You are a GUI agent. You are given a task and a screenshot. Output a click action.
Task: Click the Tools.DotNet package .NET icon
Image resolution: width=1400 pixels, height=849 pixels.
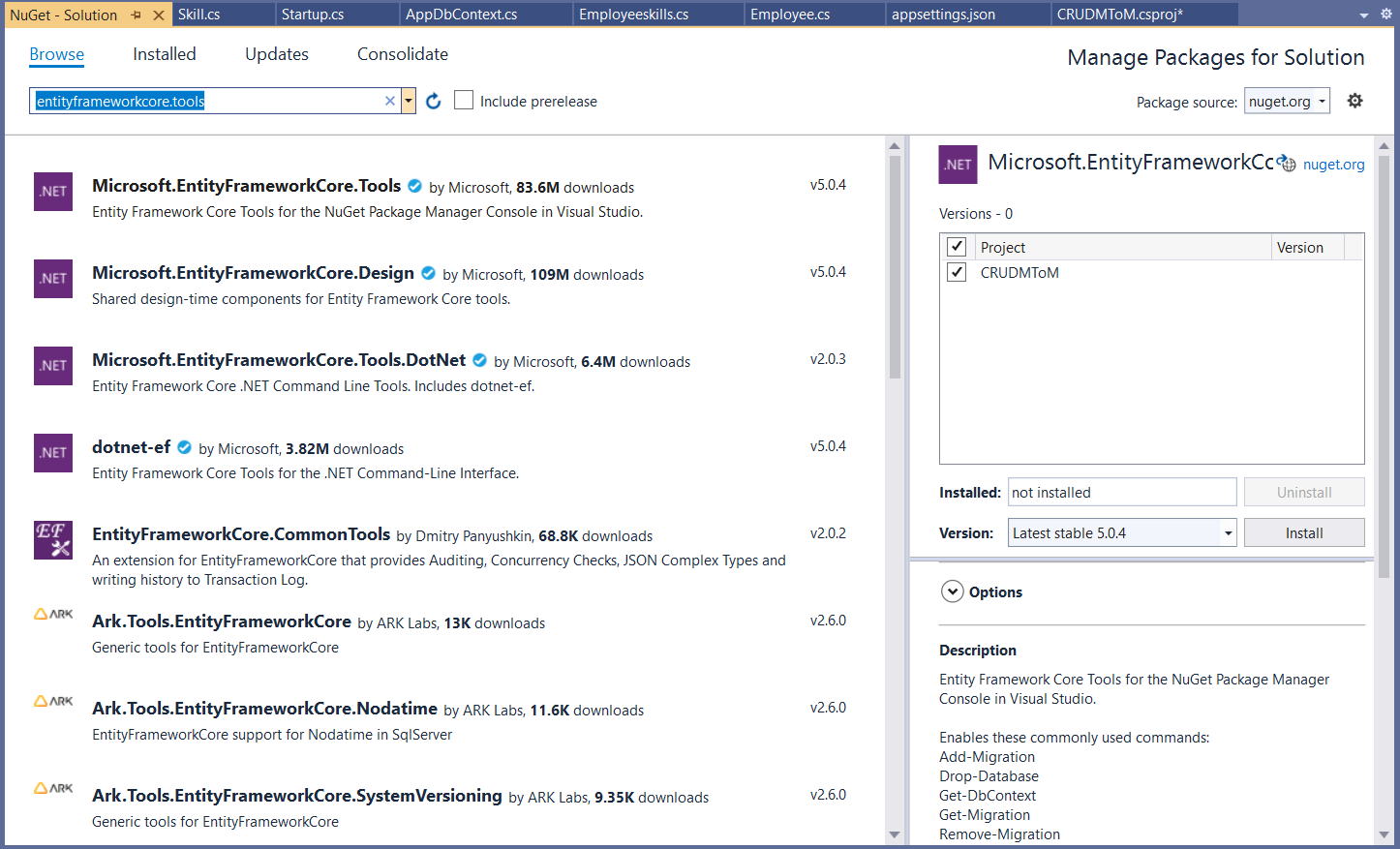53,366
